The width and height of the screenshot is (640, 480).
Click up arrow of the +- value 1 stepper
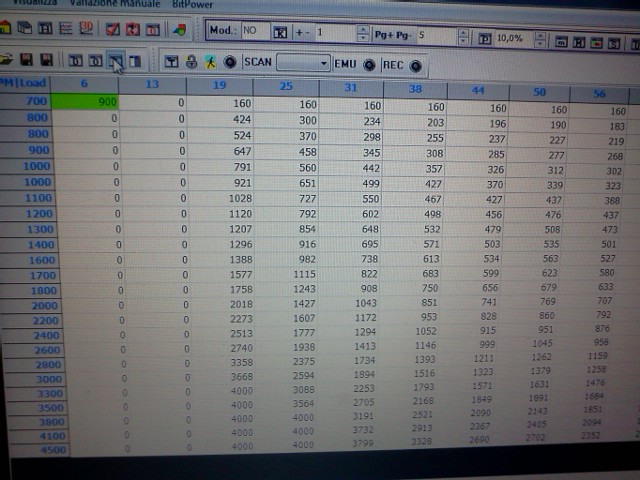tap(362, 29)
